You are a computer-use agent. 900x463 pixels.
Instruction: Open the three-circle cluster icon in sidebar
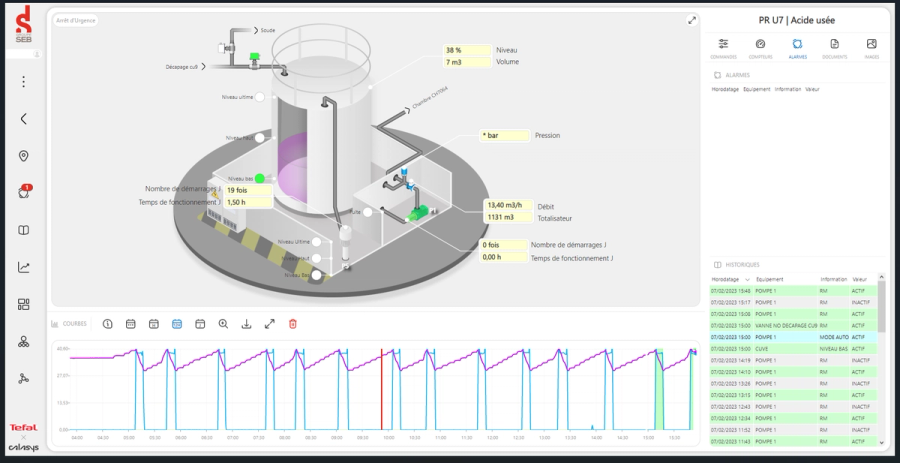coord(24,342)
